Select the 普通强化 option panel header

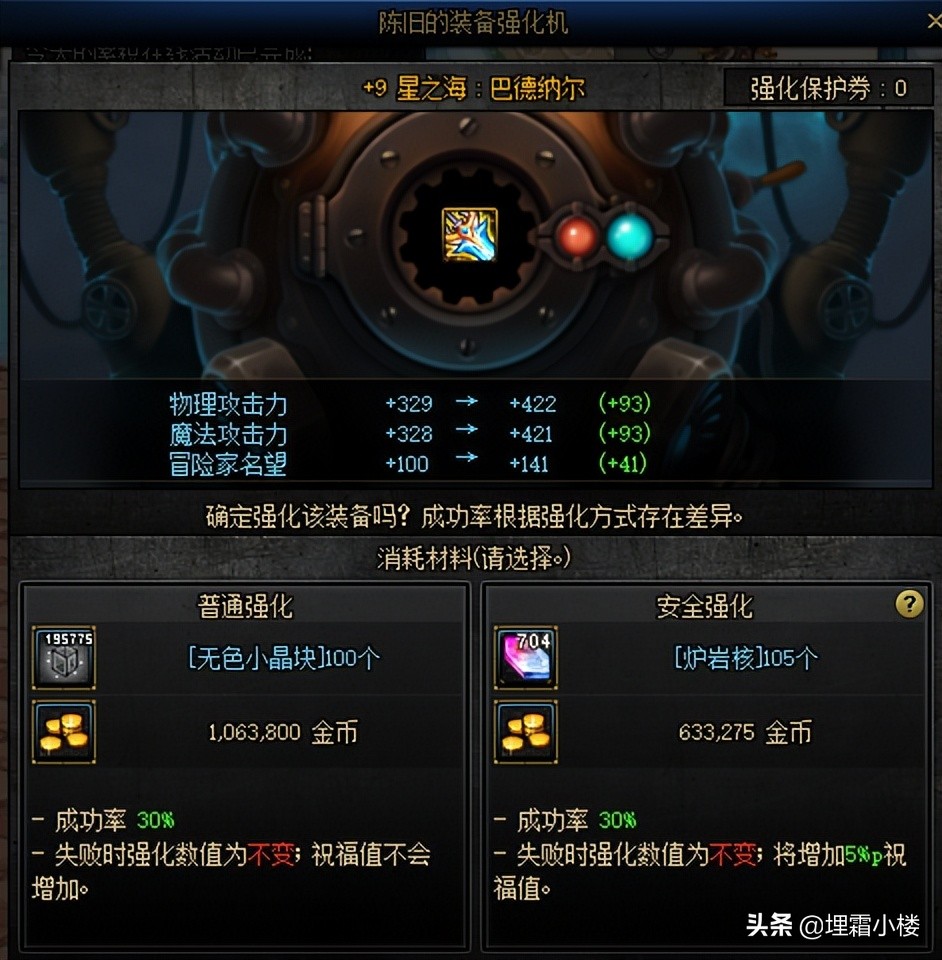pyautogui.click(x=245, y=606)
